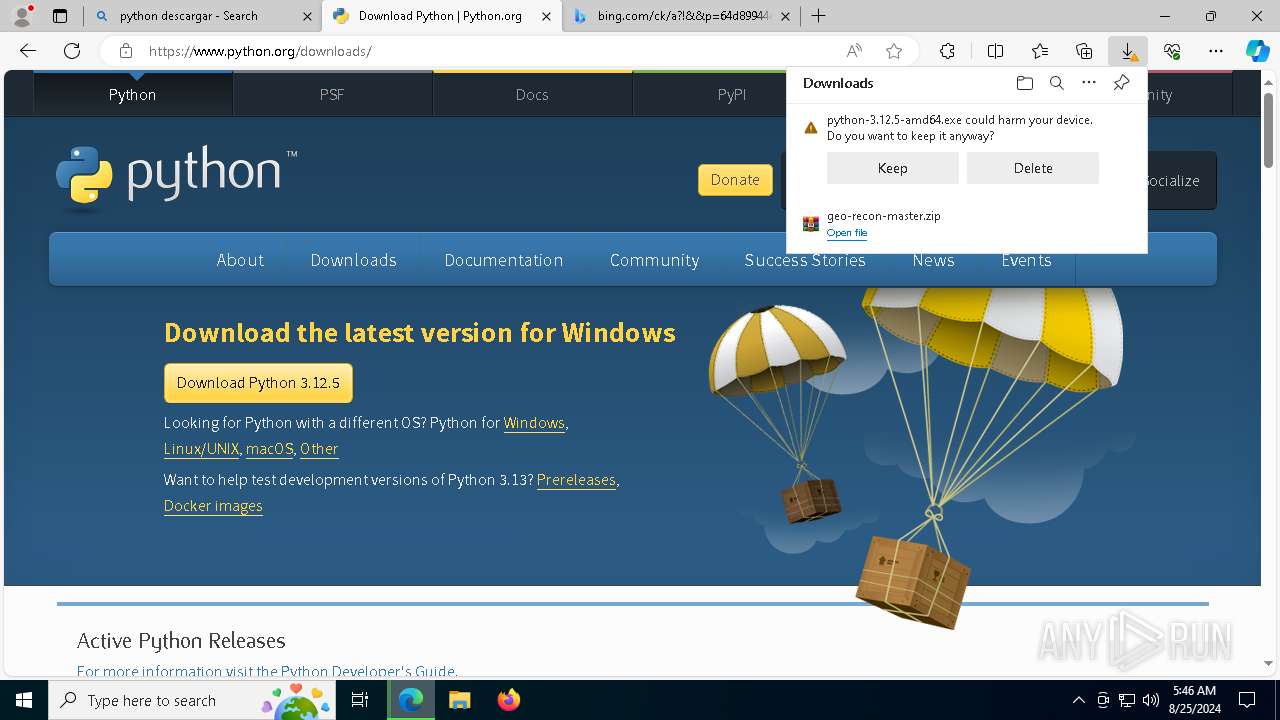Click the Edge taskbar icon
The width and height of the screenshot is (1280, 720).
click(x=411, y=700)
